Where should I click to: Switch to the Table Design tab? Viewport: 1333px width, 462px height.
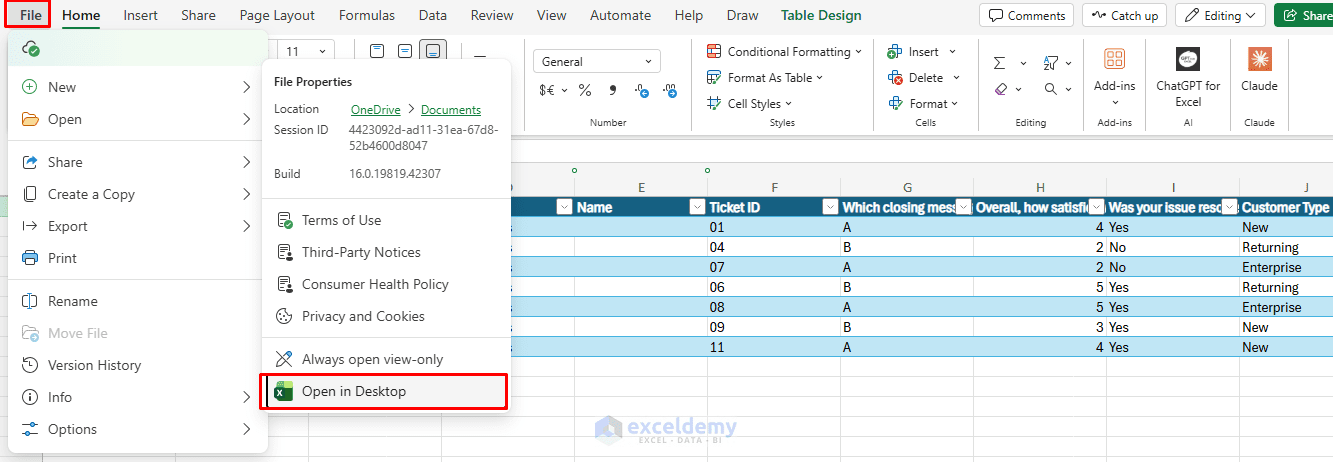pos(821,15)
